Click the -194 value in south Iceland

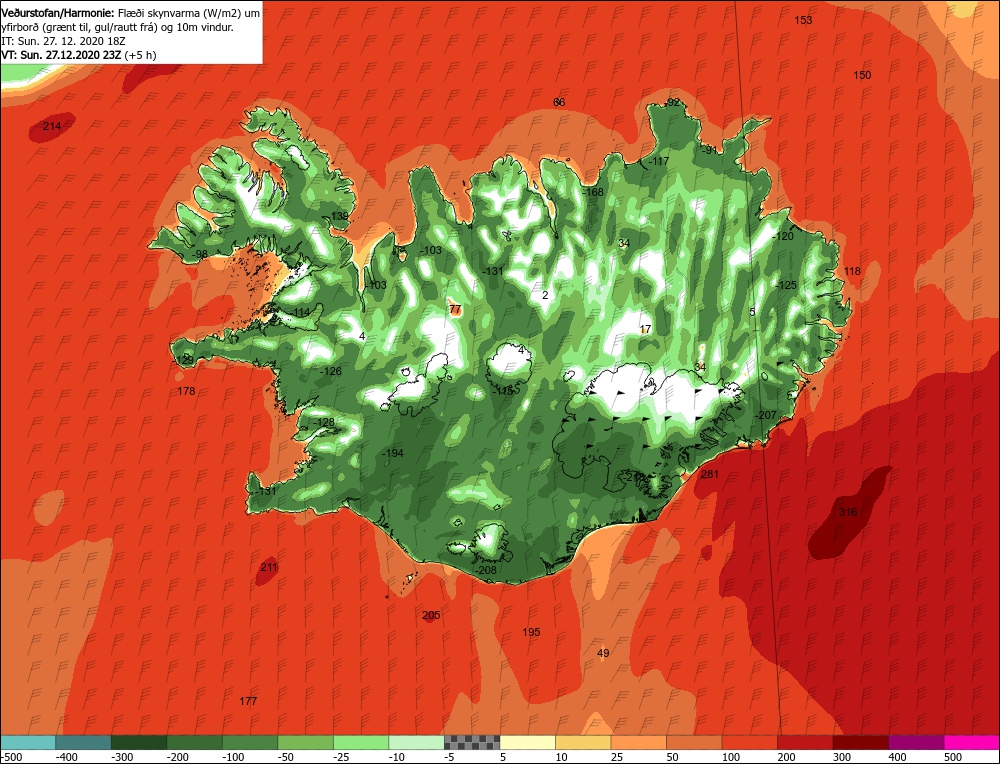coord(393,453)
